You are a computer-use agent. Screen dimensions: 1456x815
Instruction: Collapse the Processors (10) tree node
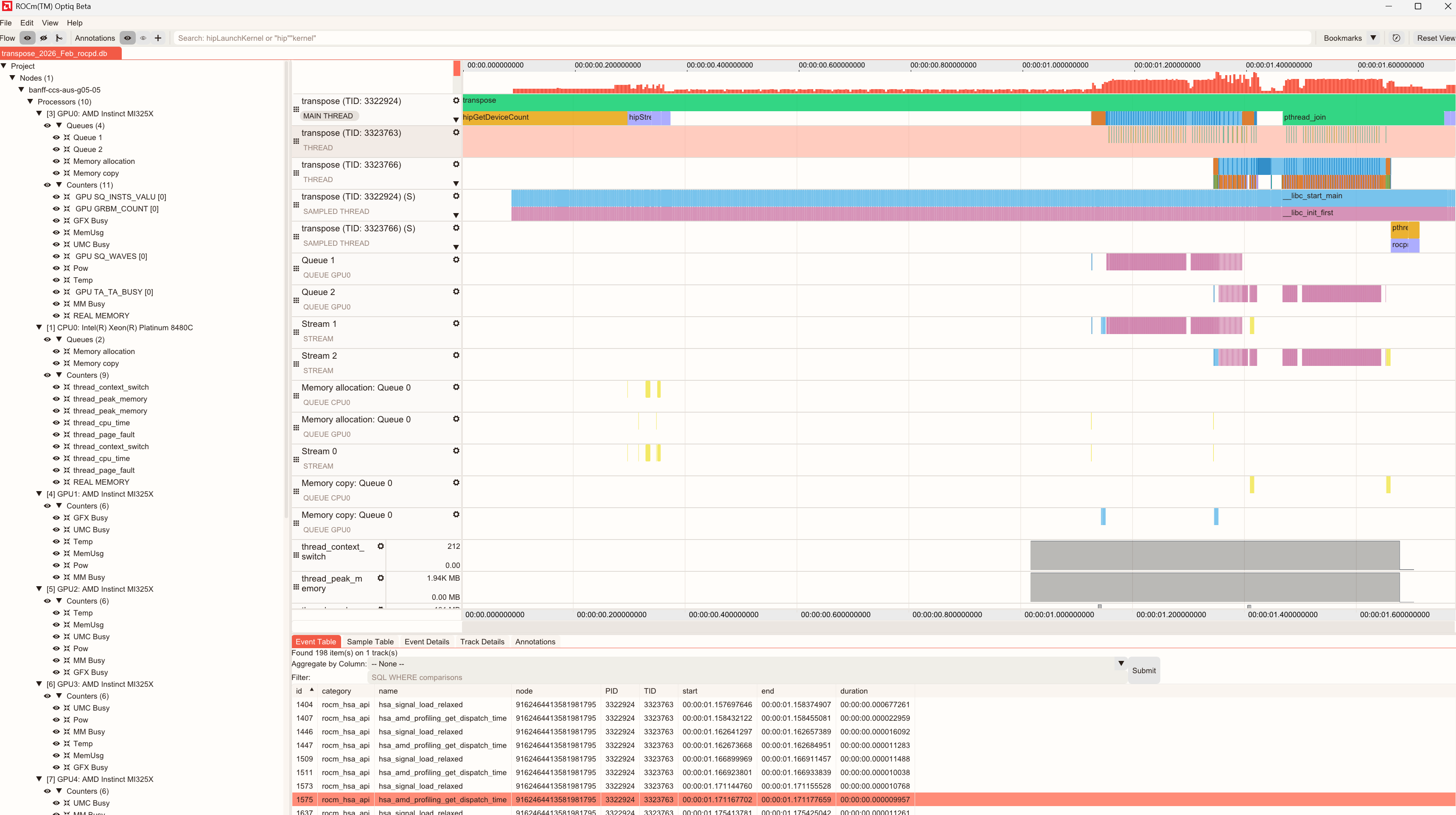coord(31,102)
